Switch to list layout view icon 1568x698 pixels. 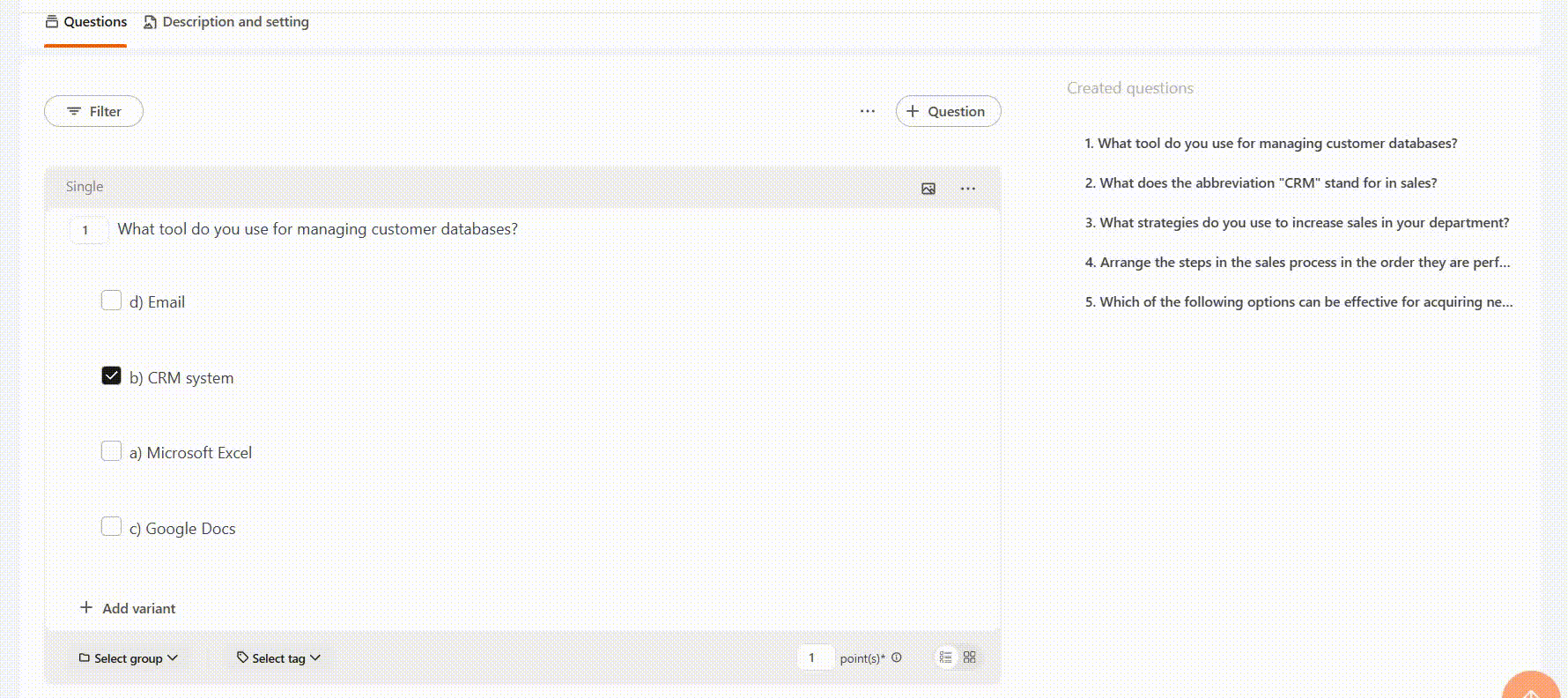[x=945, y=657]
